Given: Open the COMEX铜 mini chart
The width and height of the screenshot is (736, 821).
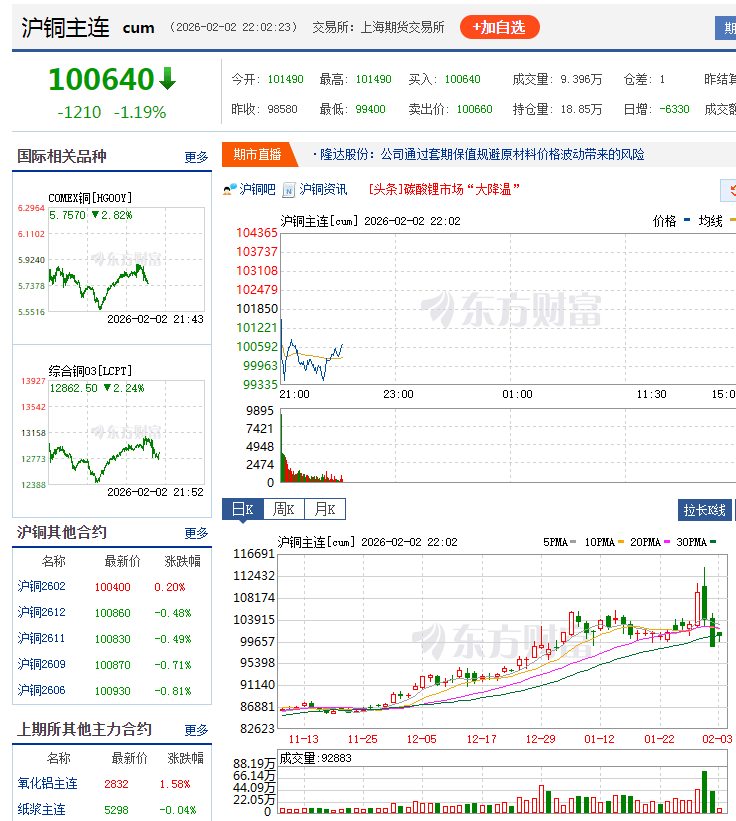Looking at the screenshot, I should coord(111,258).
